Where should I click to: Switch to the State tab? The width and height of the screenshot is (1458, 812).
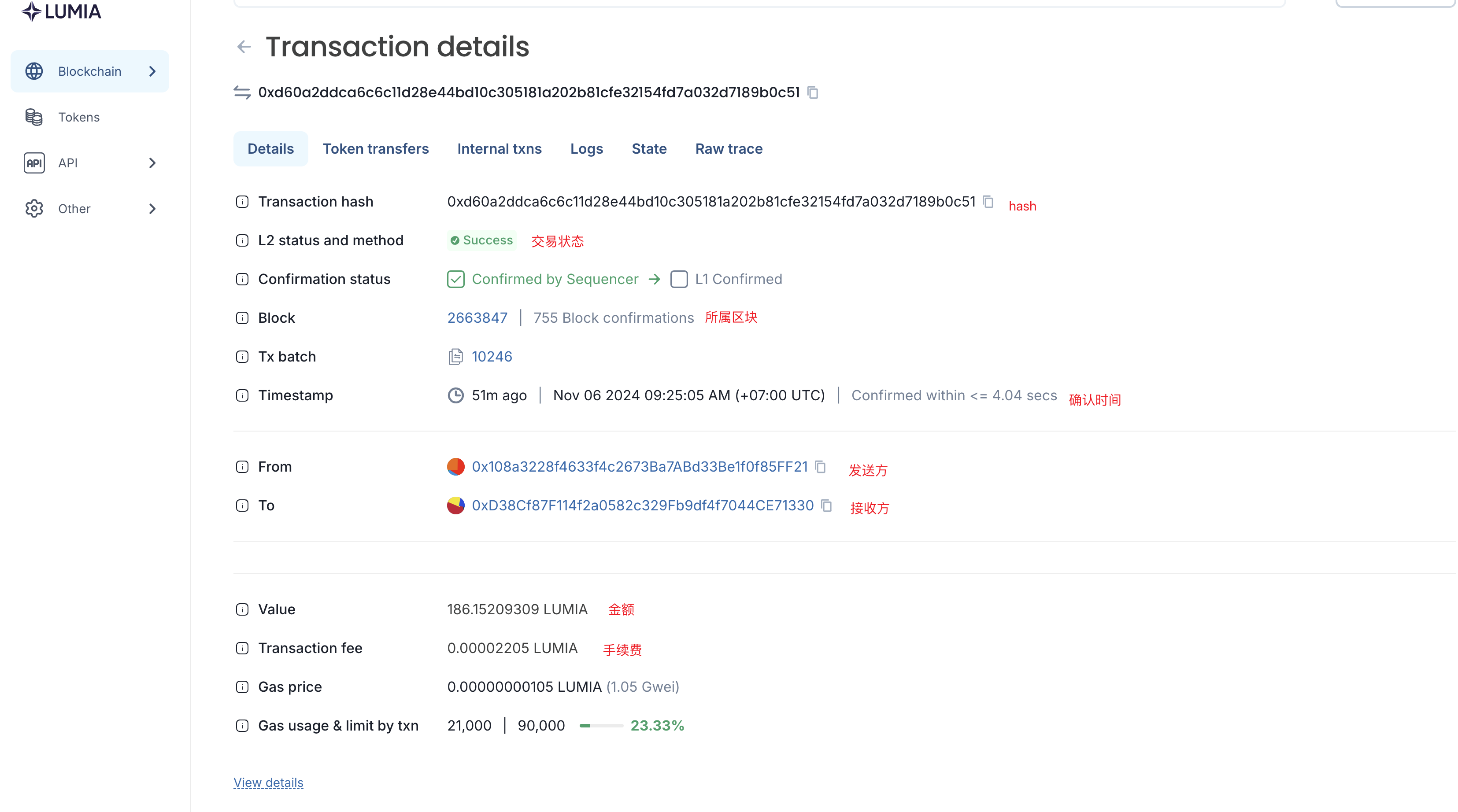(649, 149)
